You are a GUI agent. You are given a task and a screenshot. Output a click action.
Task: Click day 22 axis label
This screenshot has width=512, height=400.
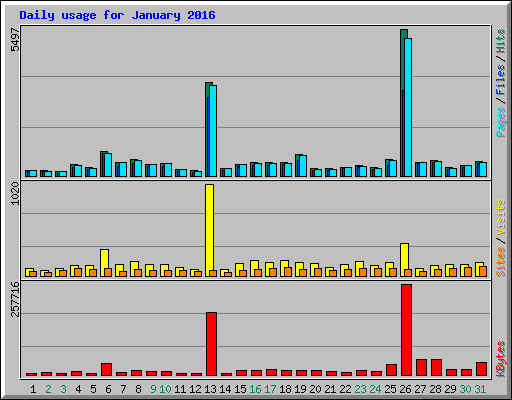click(x=345, y=389)
